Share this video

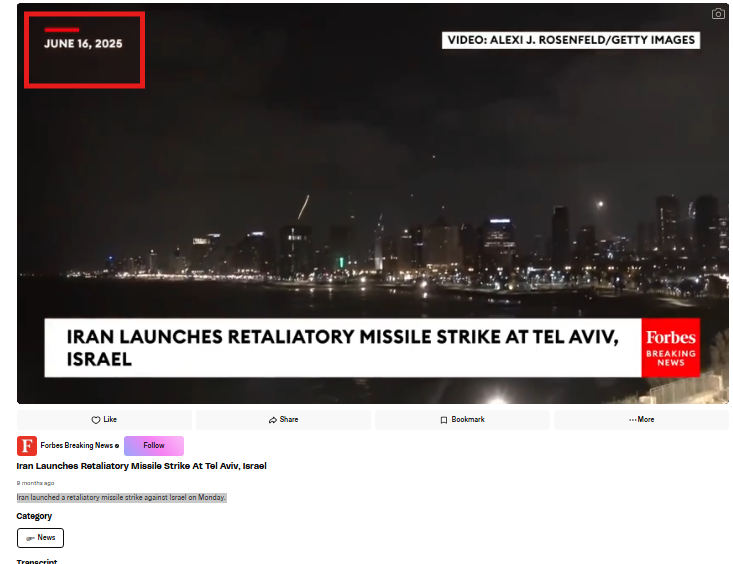pyautogui.click(x=283, y=420)
